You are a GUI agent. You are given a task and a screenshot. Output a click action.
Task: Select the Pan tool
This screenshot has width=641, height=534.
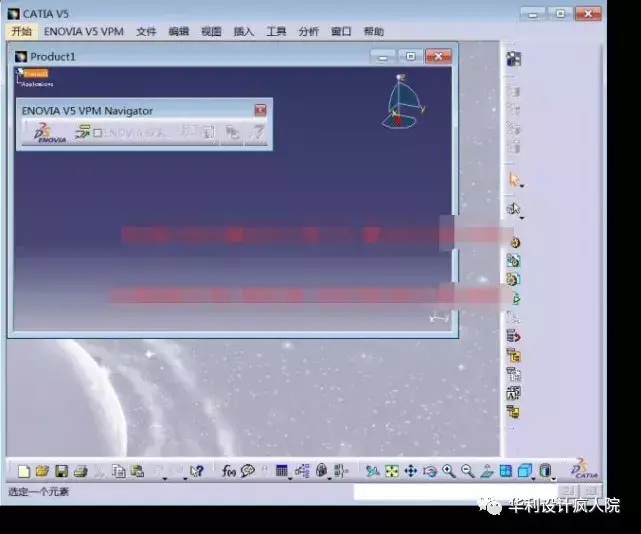[411, 471]
